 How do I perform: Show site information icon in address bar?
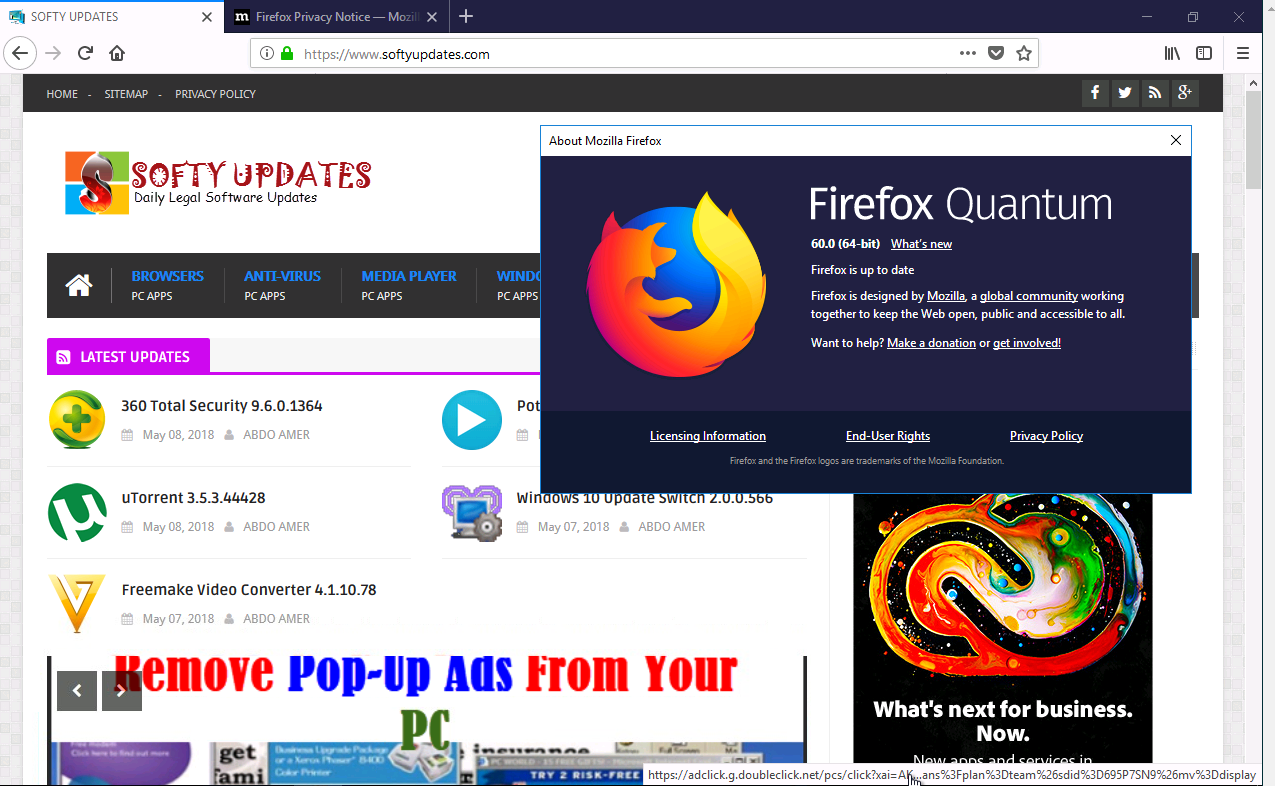(266, 53)
